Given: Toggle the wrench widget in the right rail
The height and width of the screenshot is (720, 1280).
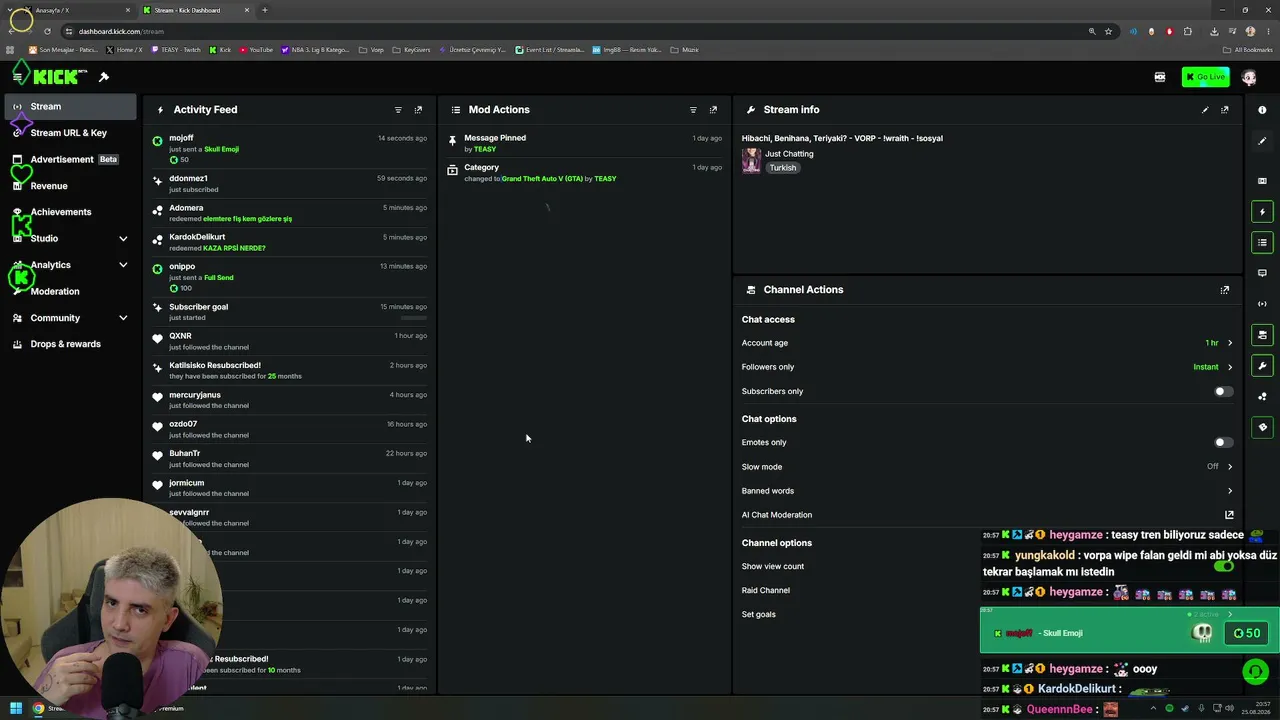Looking at the screenshot, I should (x=1262, y=366).
